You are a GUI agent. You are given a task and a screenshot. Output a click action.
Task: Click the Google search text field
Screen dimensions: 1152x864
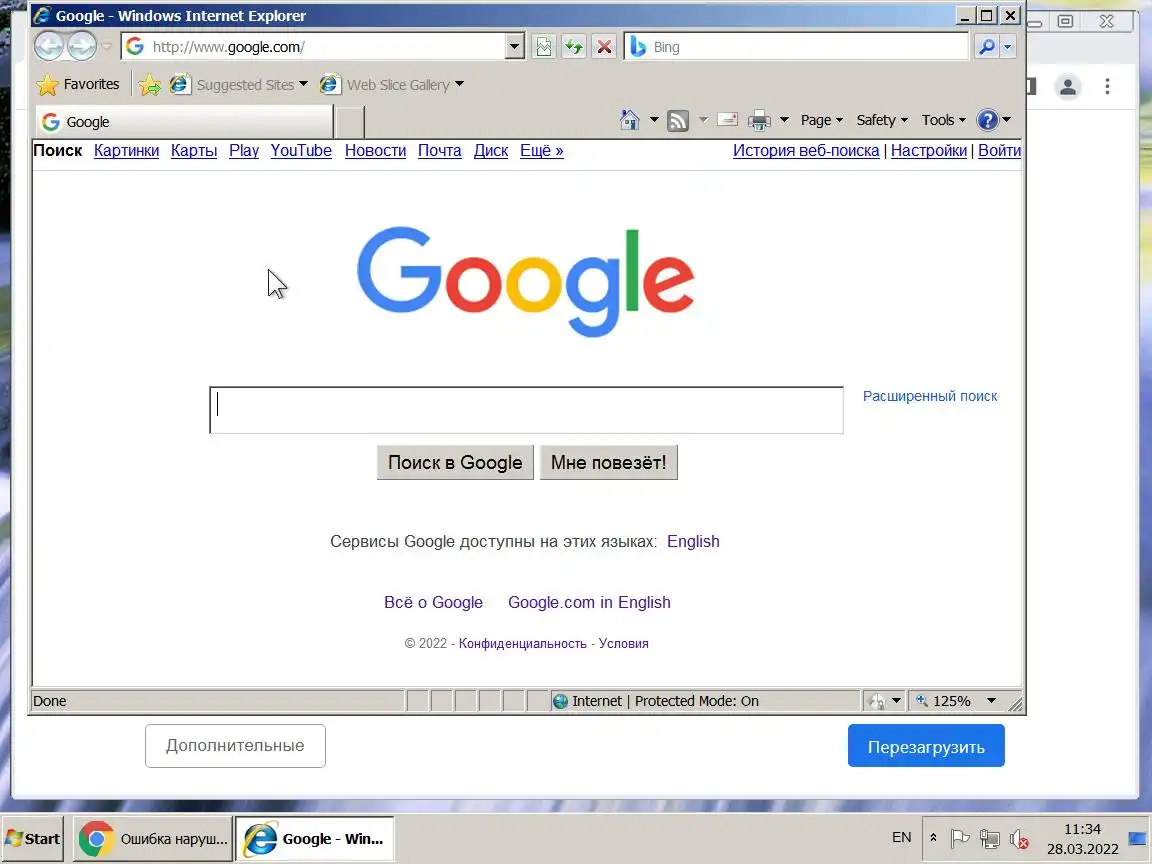526,410
